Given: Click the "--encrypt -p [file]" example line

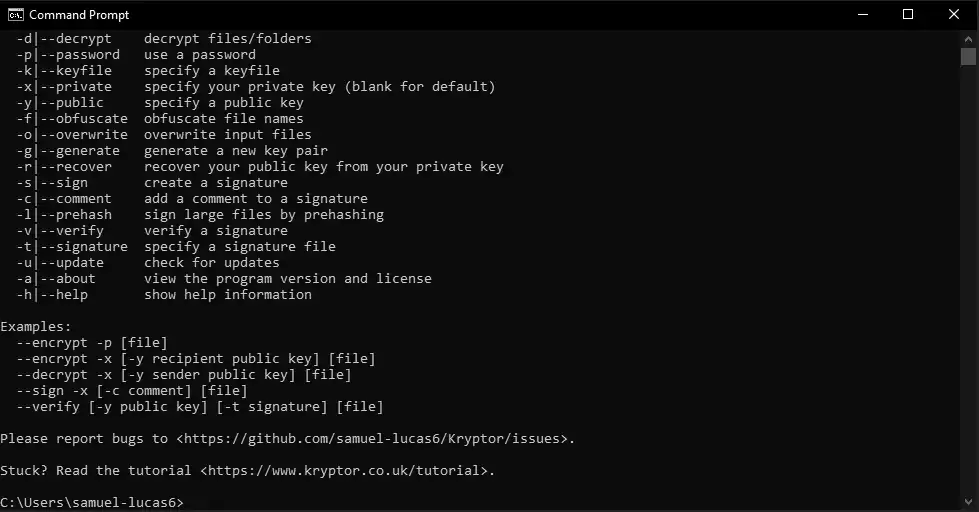Looking at the screenshot, I should pyautogui.click(x=92, y=343).
